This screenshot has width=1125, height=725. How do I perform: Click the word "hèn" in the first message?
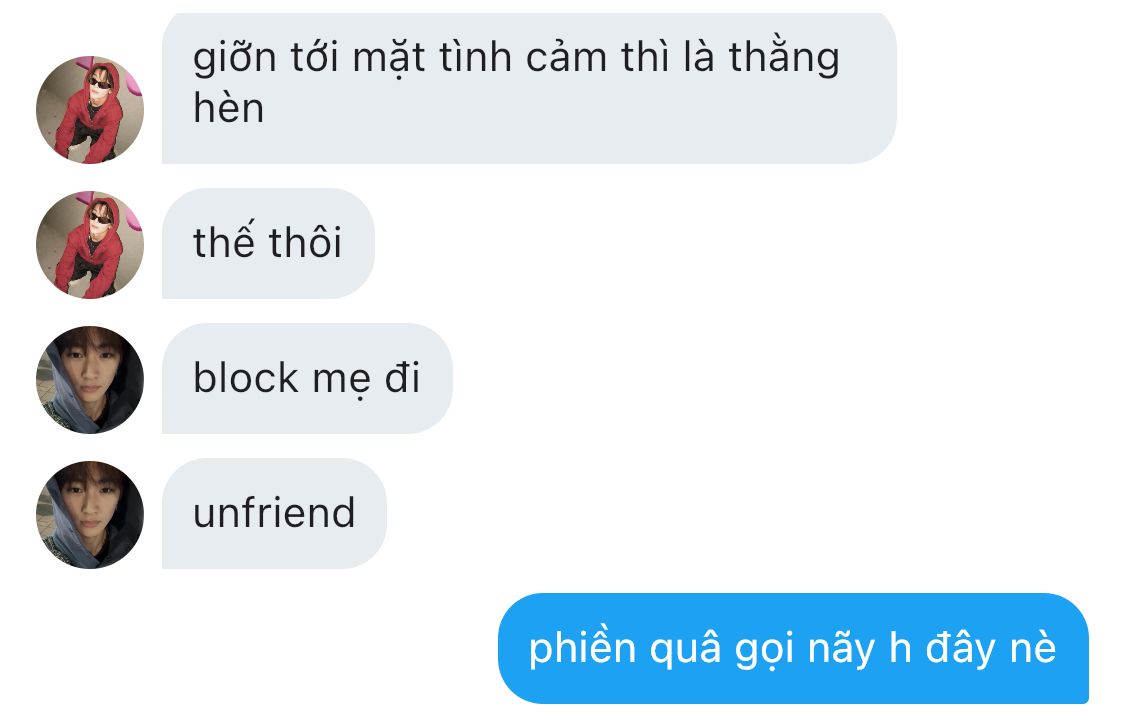(x=229, y=108)
